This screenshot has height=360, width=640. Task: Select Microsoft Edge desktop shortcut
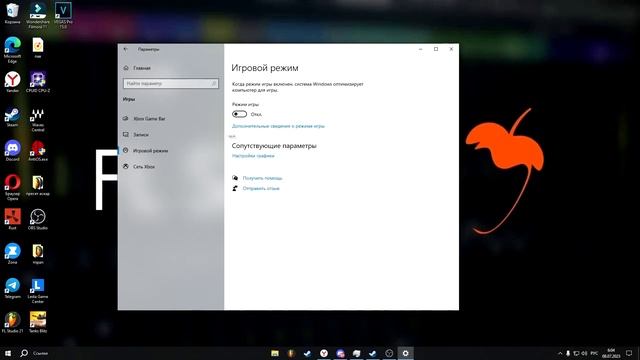coord(13,49)
